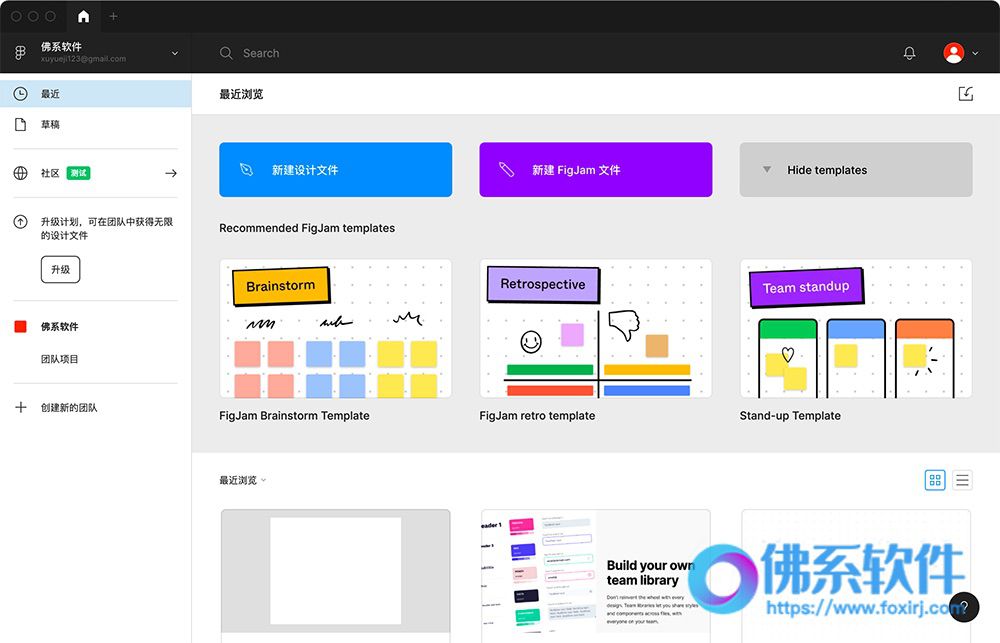This screenshot has width=1000, height=643.
Task: Click the red 佛系软件 team color square
Action: tap(20, 327)
